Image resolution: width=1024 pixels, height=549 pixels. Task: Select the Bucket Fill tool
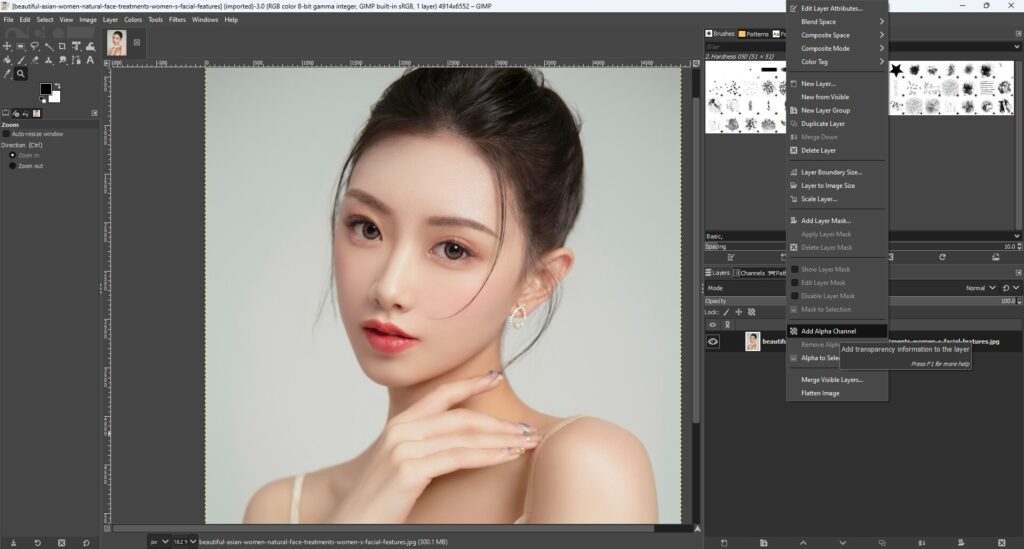[x=7, y=59]
